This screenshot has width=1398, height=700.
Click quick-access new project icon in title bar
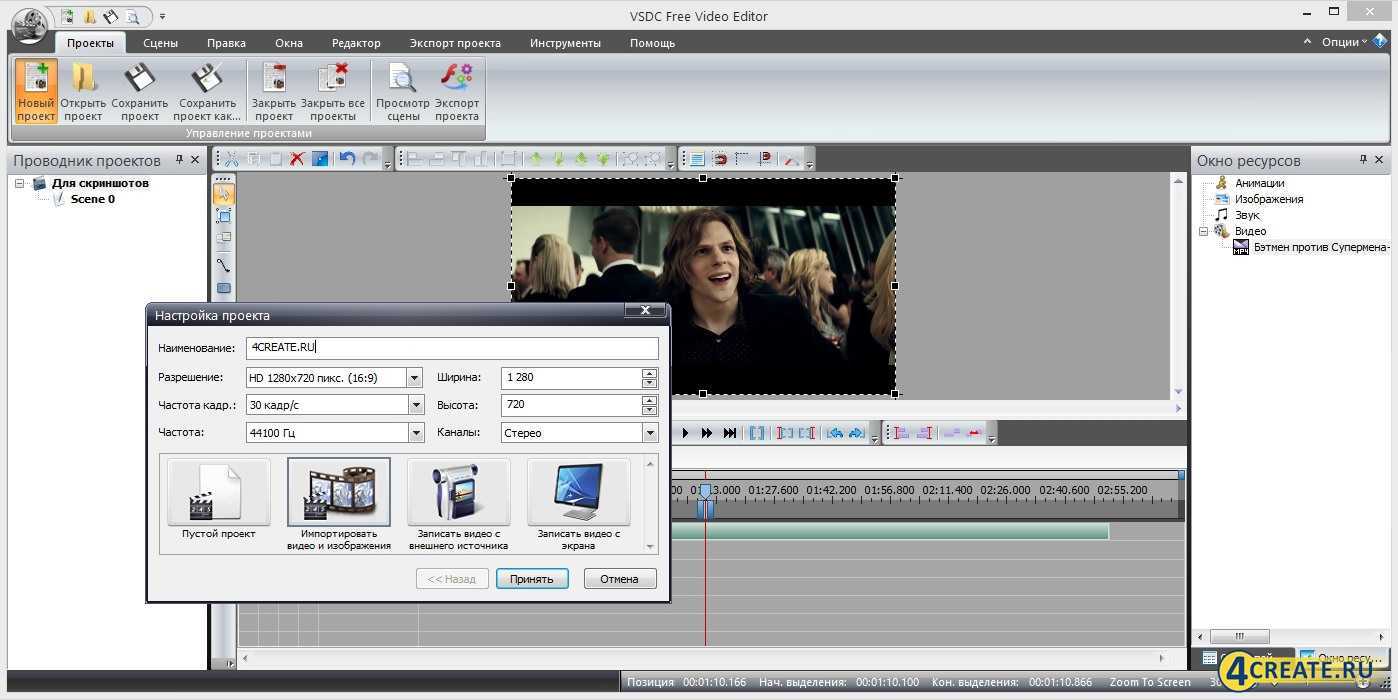pos(68,17)
